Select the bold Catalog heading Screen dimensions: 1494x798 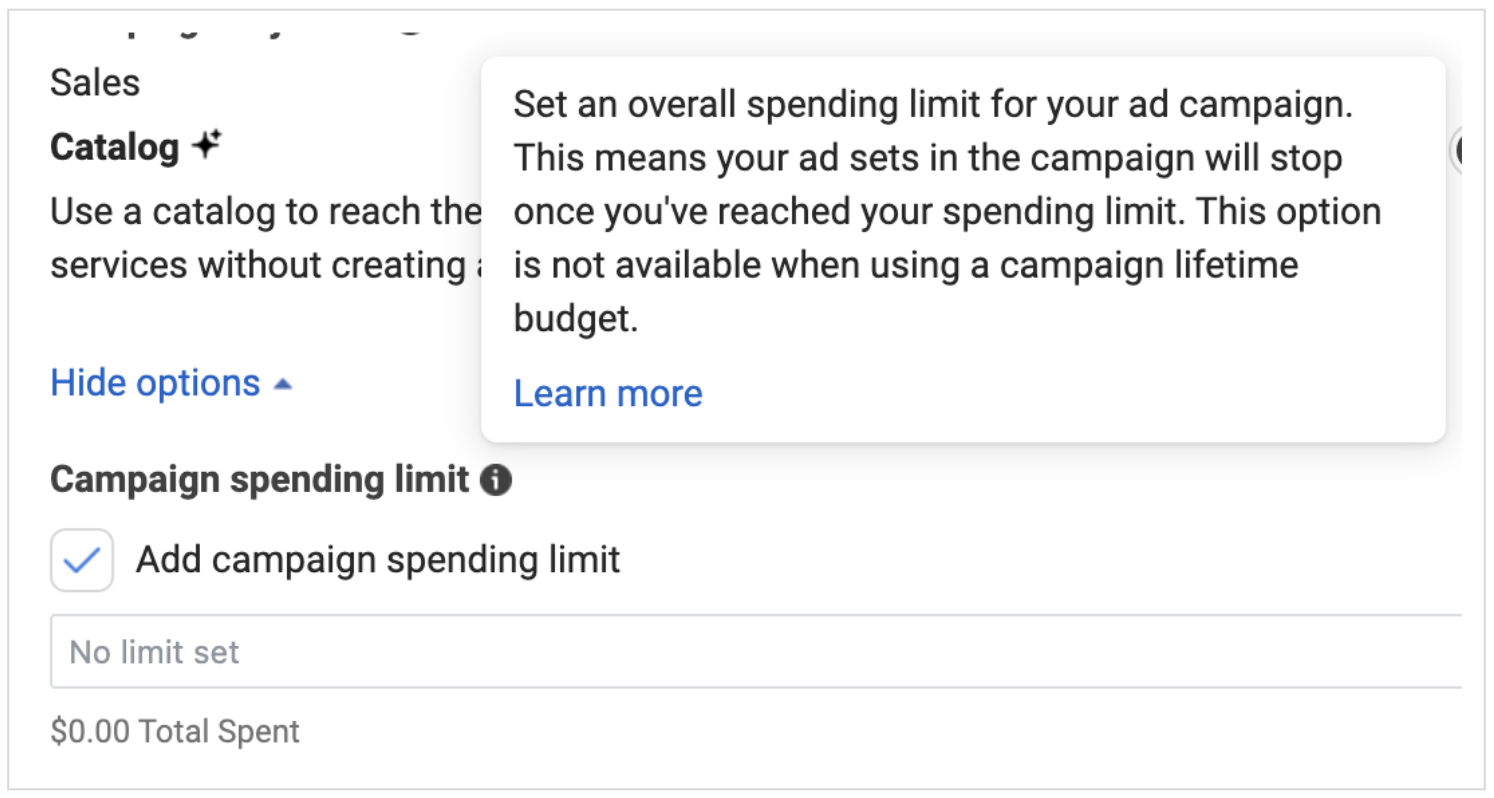(114, 148)
